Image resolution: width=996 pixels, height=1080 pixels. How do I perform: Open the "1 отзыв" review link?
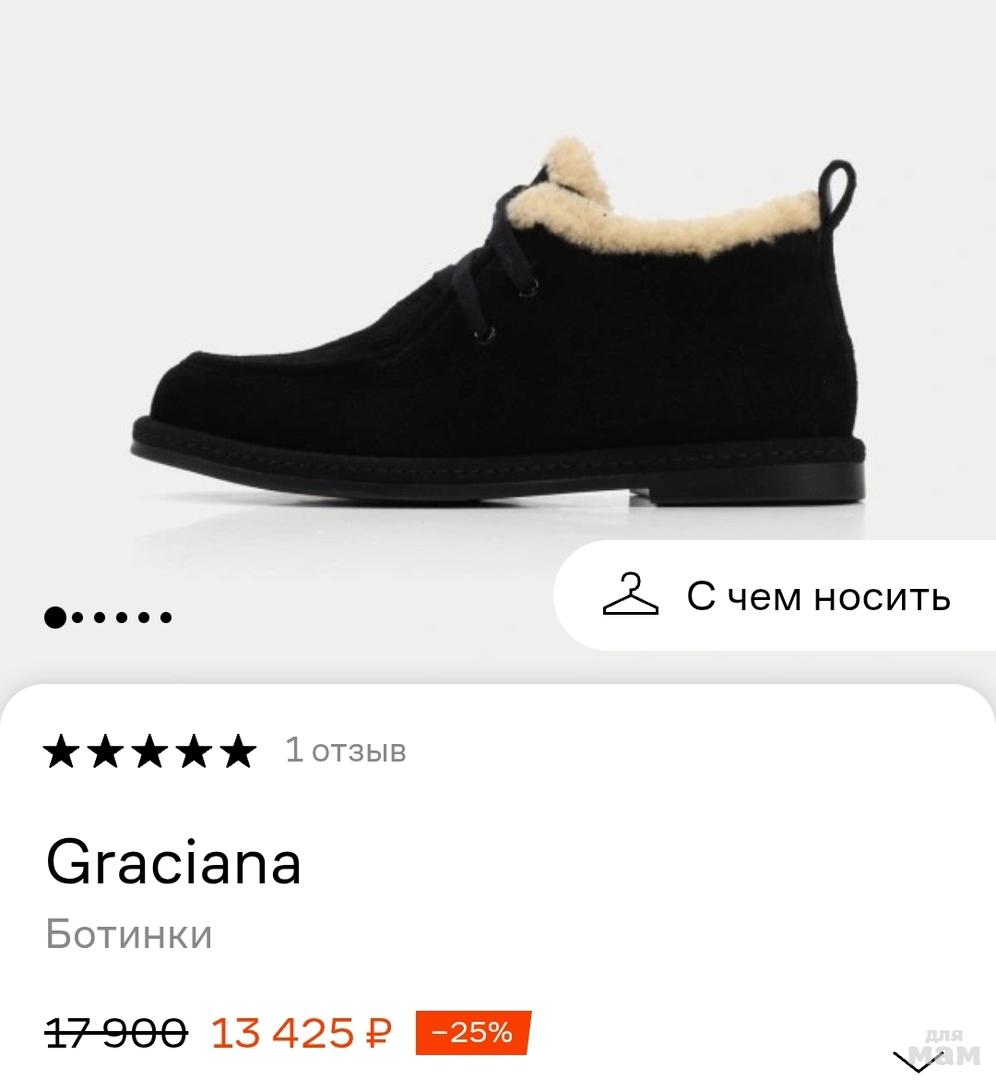pyautogui.click(x=346, y=750)
